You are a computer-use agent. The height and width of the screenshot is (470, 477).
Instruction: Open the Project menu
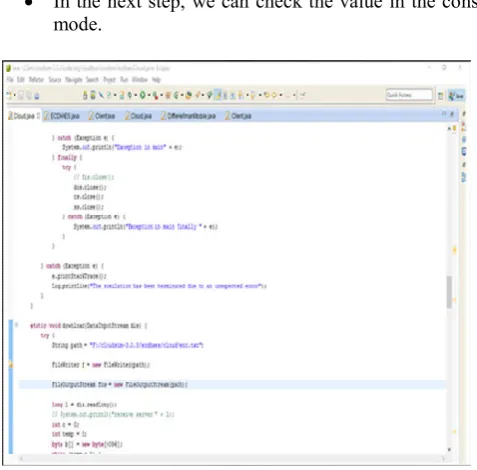click(109, 80)
